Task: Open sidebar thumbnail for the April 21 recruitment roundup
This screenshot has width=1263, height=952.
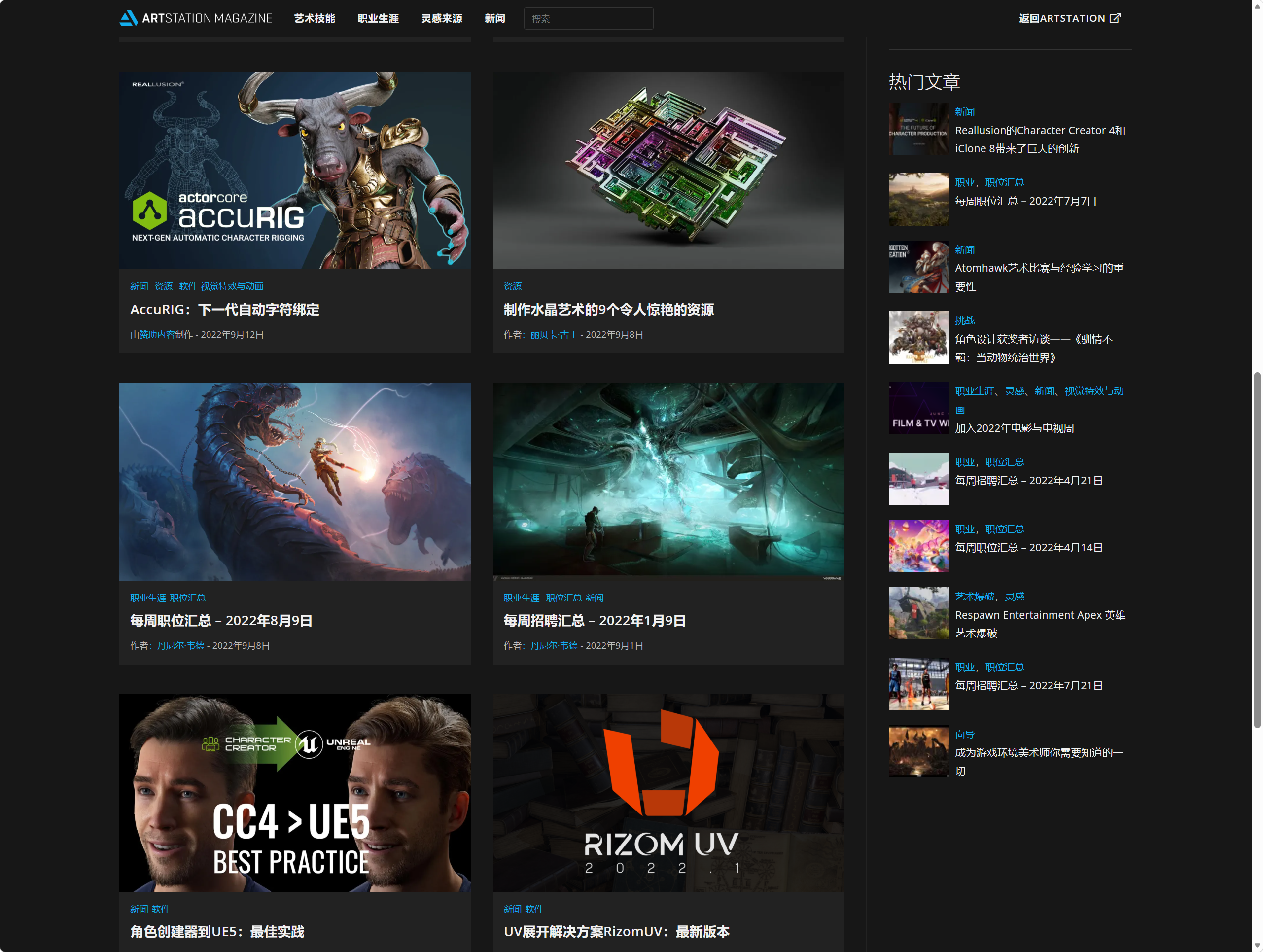Action: tap(918, 479)
